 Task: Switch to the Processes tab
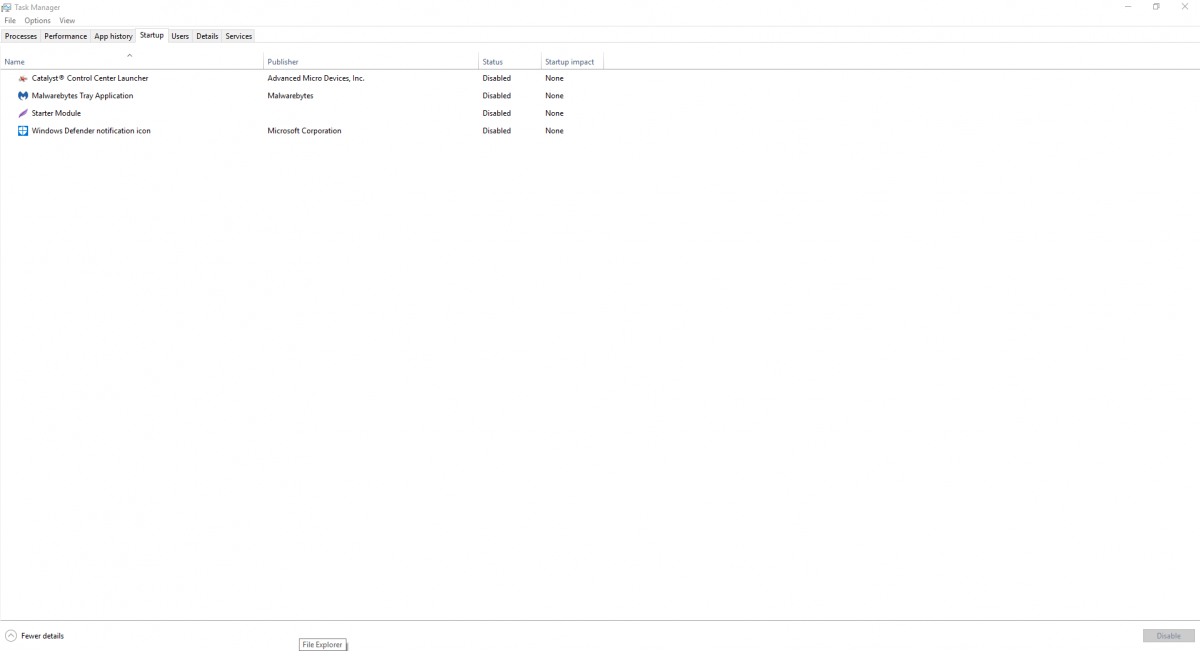coord(21,36)
